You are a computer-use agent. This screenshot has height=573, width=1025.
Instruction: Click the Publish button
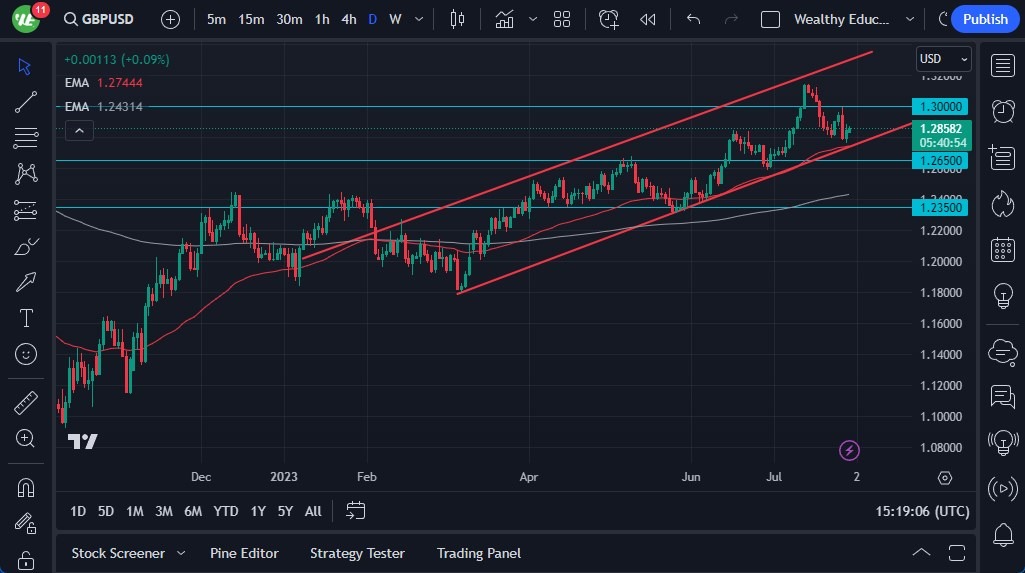[985, 19]
